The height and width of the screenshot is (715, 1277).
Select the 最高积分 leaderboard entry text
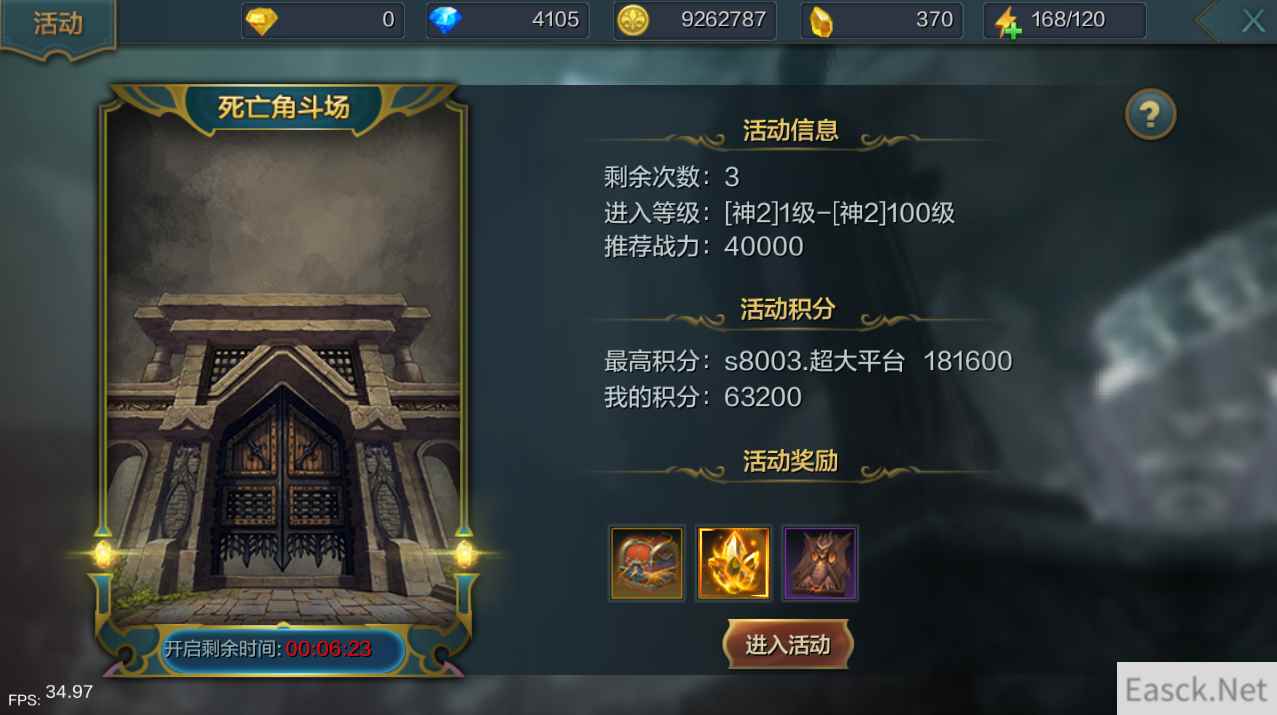[x=808, y=361]
